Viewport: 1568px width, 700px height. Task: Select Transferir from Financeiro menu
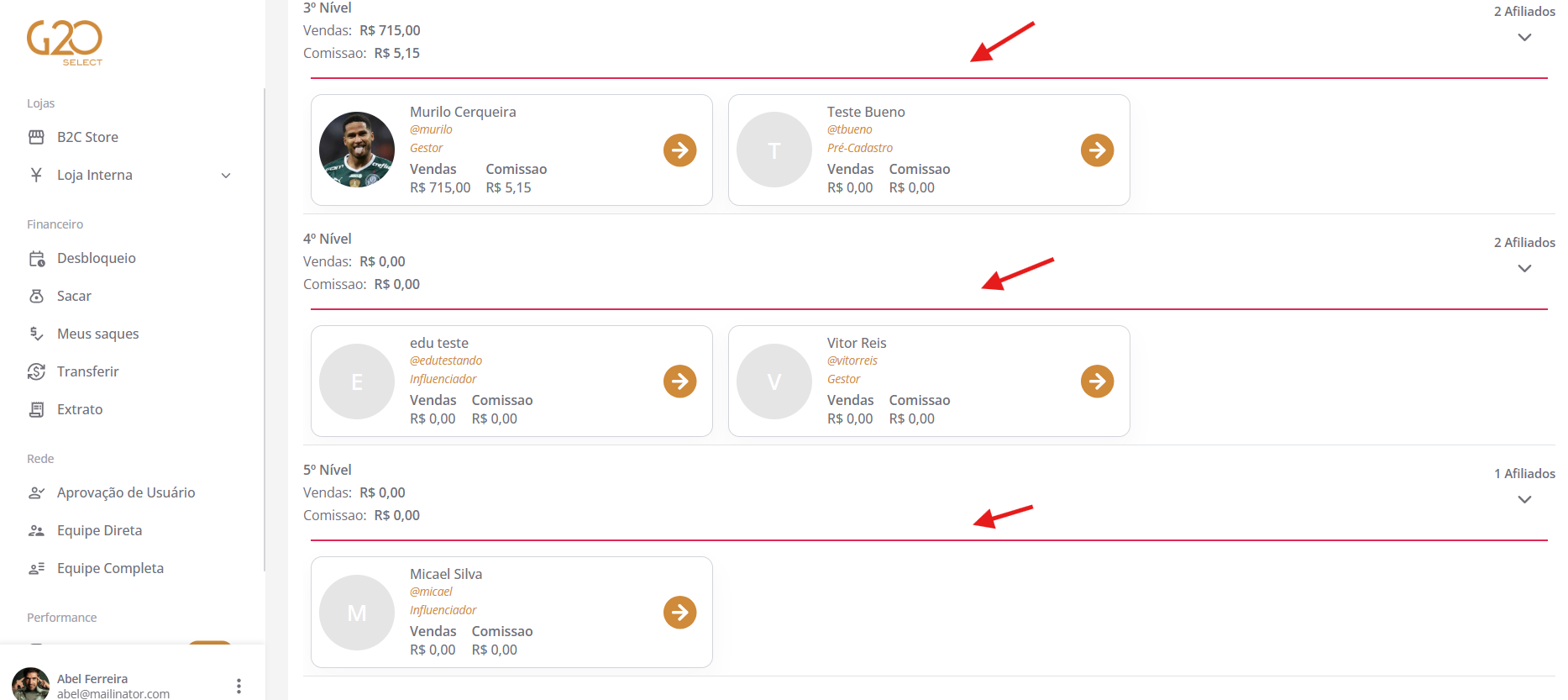(87, 371)
